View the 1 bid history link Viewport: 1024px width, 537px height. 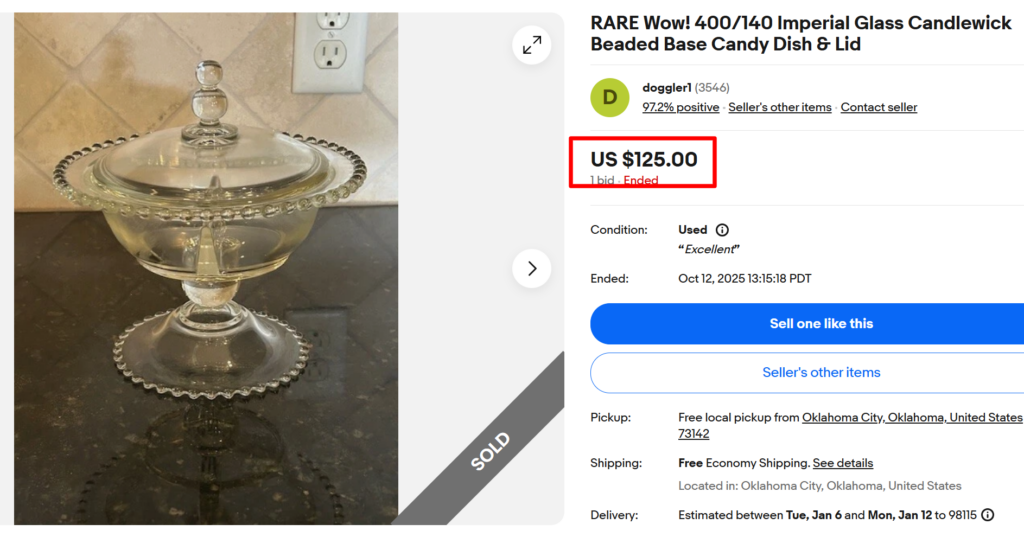click(602, 181)
